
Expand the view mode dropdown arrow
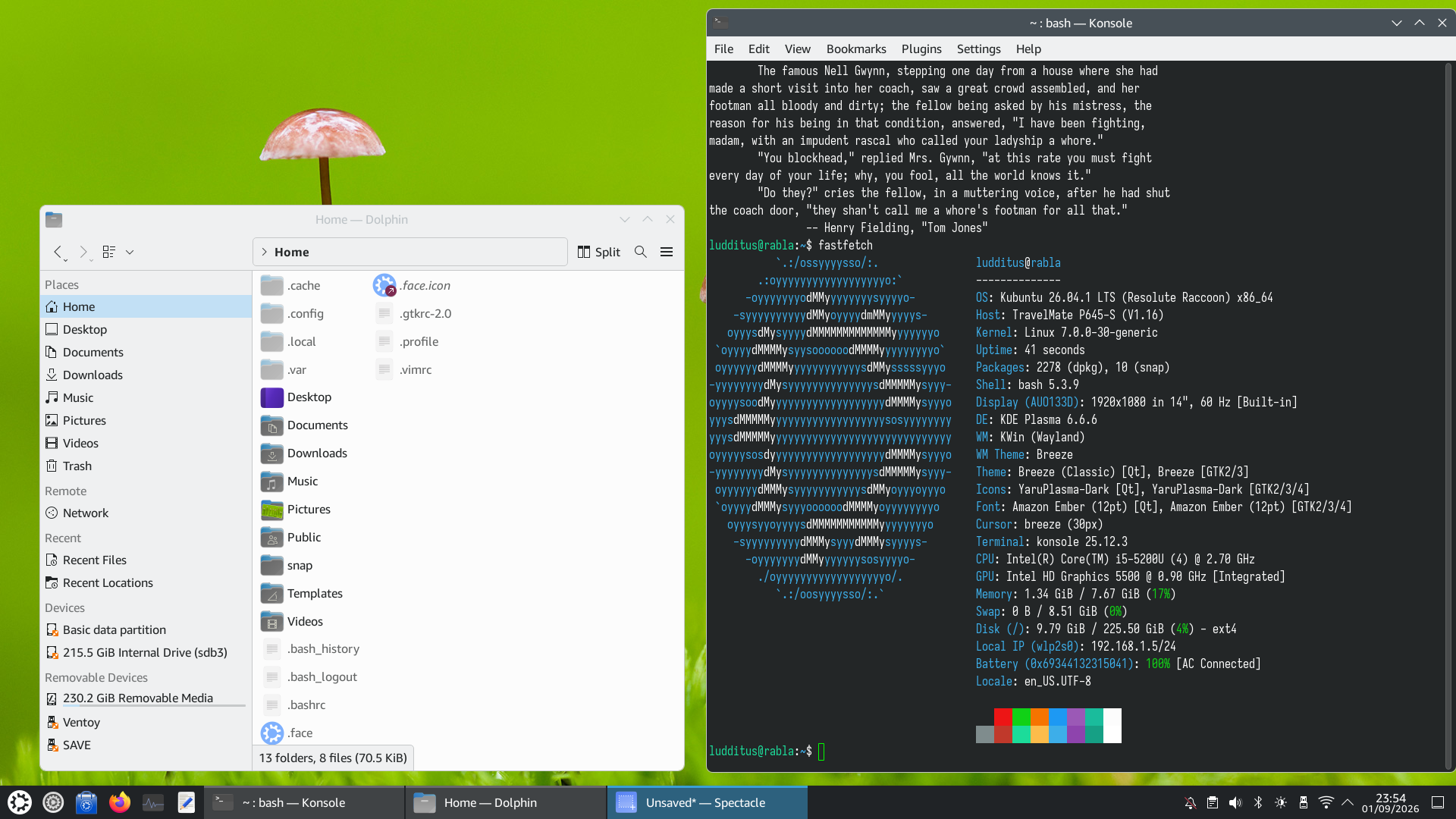click(130, 252)
